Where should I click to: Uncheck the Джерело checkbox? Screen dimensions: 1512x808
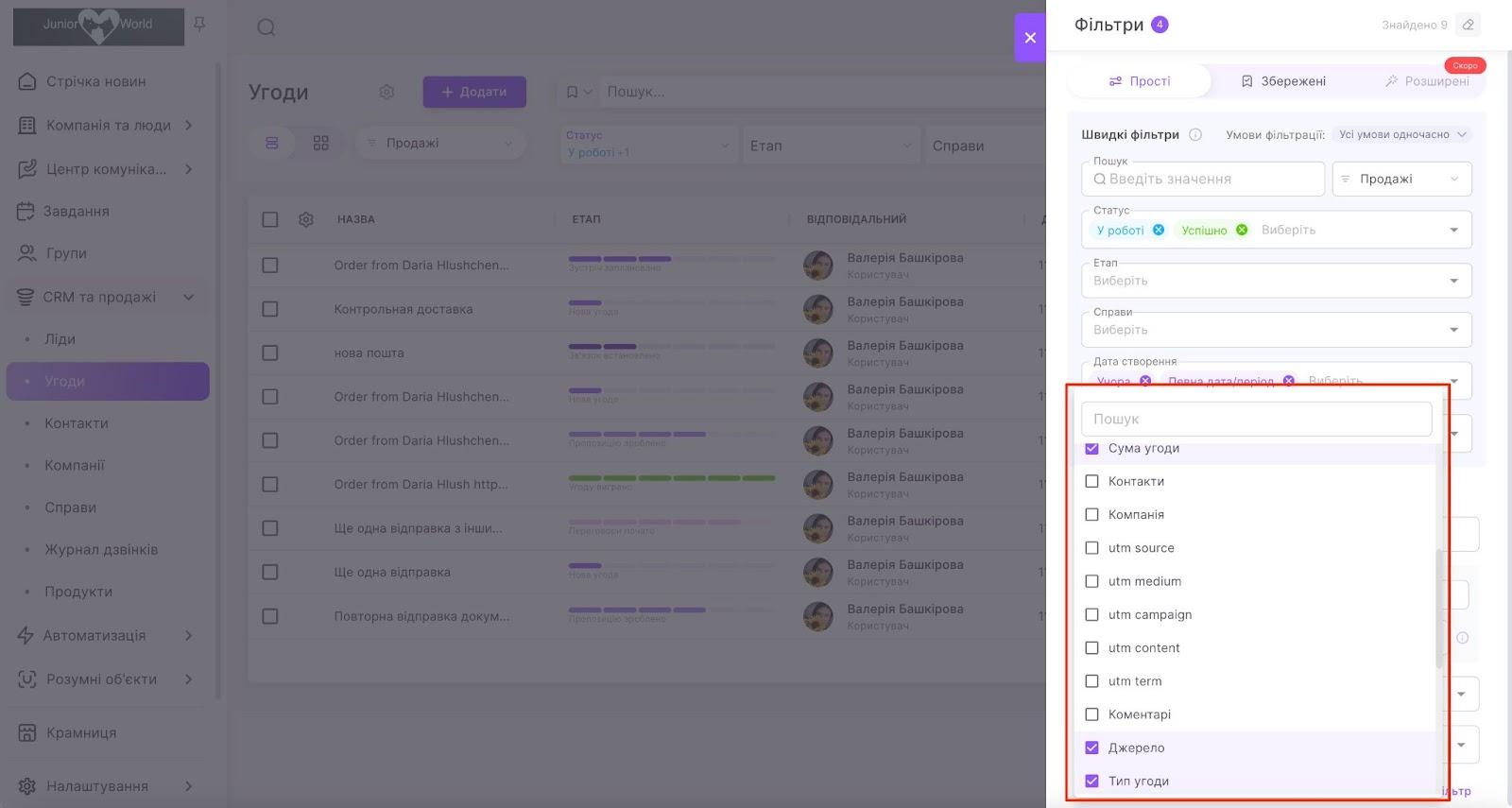tap(1091, 748)
